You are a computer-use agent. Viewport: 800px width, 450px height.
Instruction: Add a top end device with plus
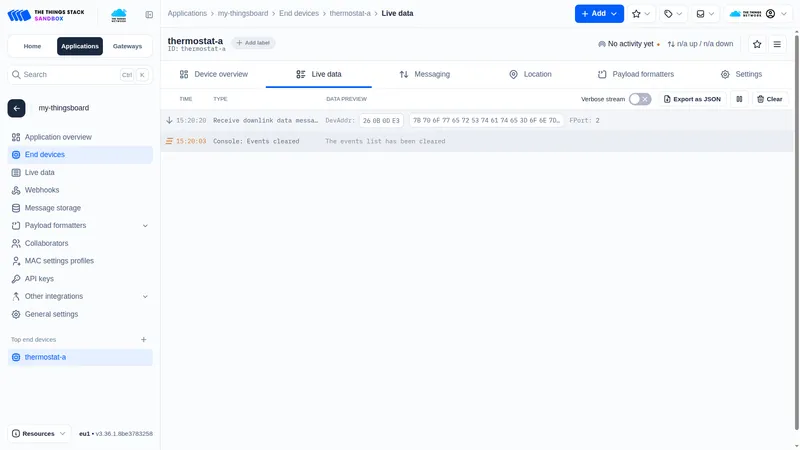(144, 339)
